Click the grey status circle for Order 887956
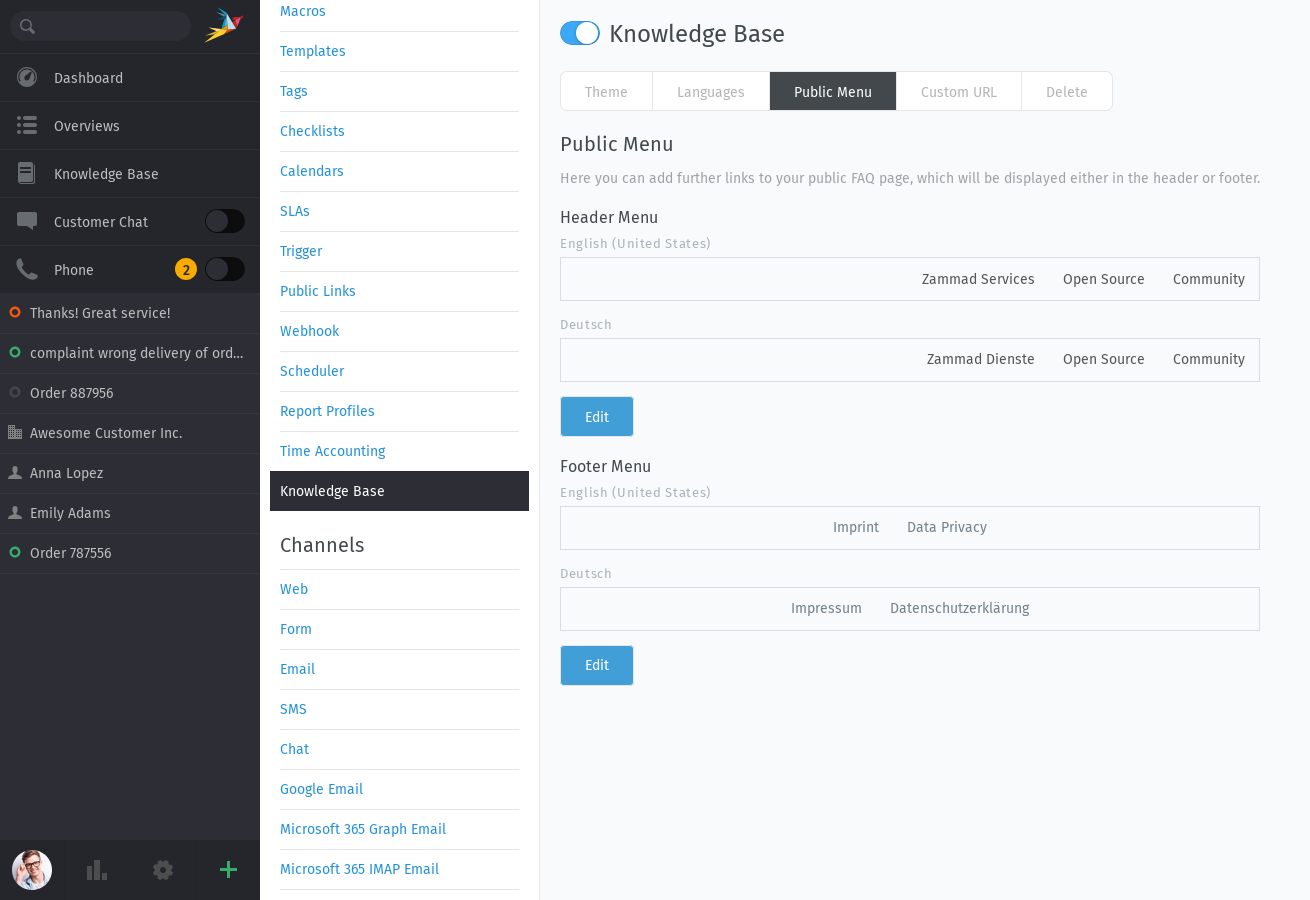Screen dimensions: 1310x900 coord(15,393)
